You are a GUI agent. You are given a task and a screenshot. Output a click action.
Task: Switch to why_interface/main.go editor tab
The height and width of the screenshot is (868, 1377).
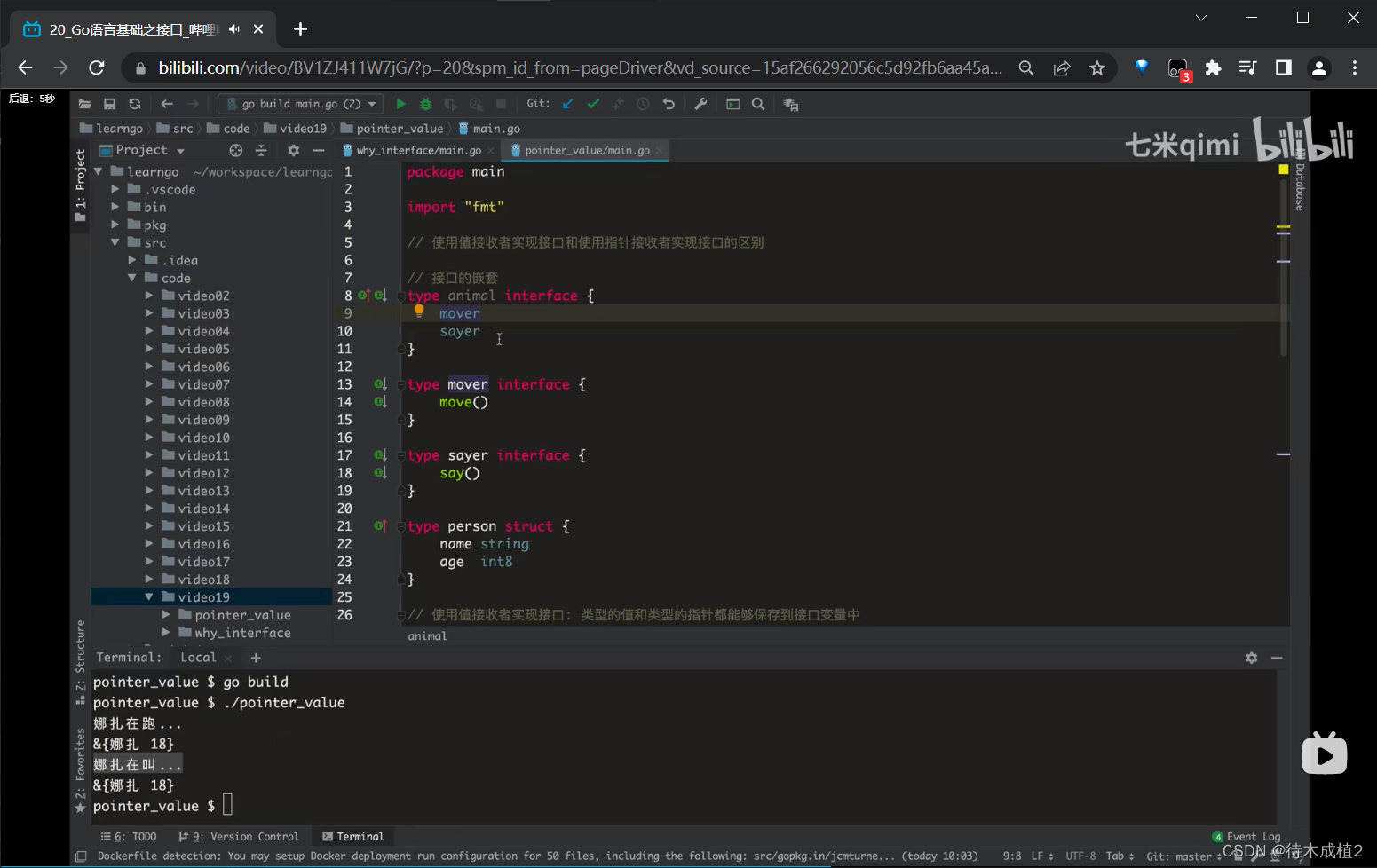[x=418, y=150]
